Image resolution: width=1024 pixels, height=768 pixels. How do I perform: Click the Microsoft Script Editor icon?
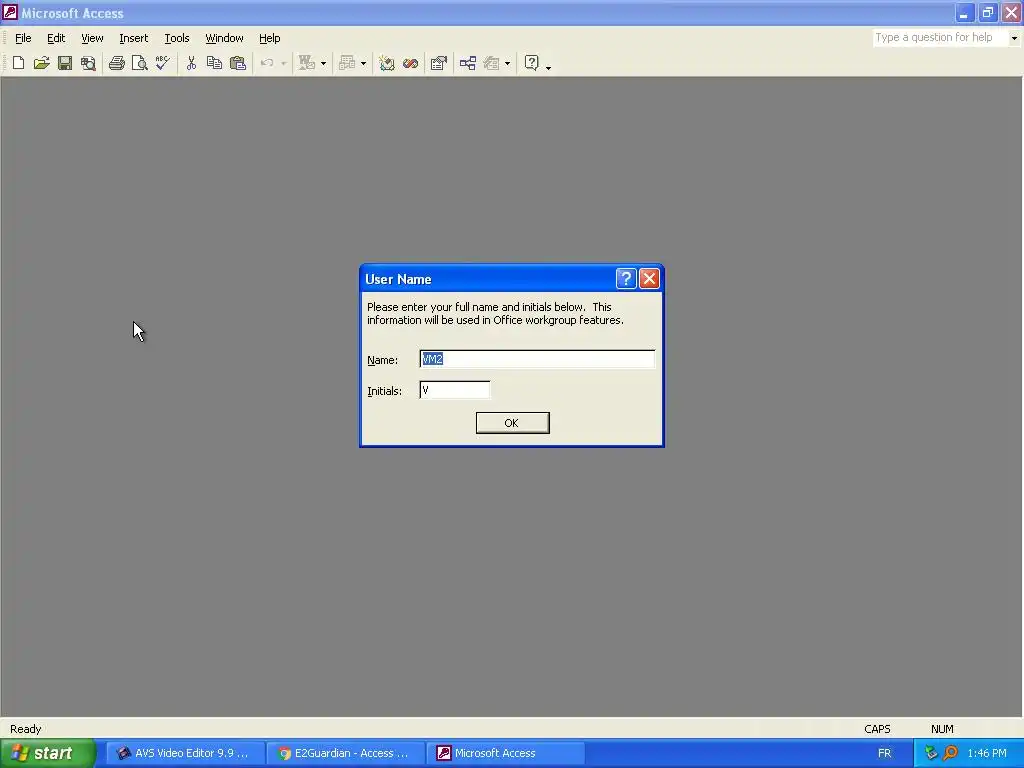pyautogui.click(x=411, y=63)
